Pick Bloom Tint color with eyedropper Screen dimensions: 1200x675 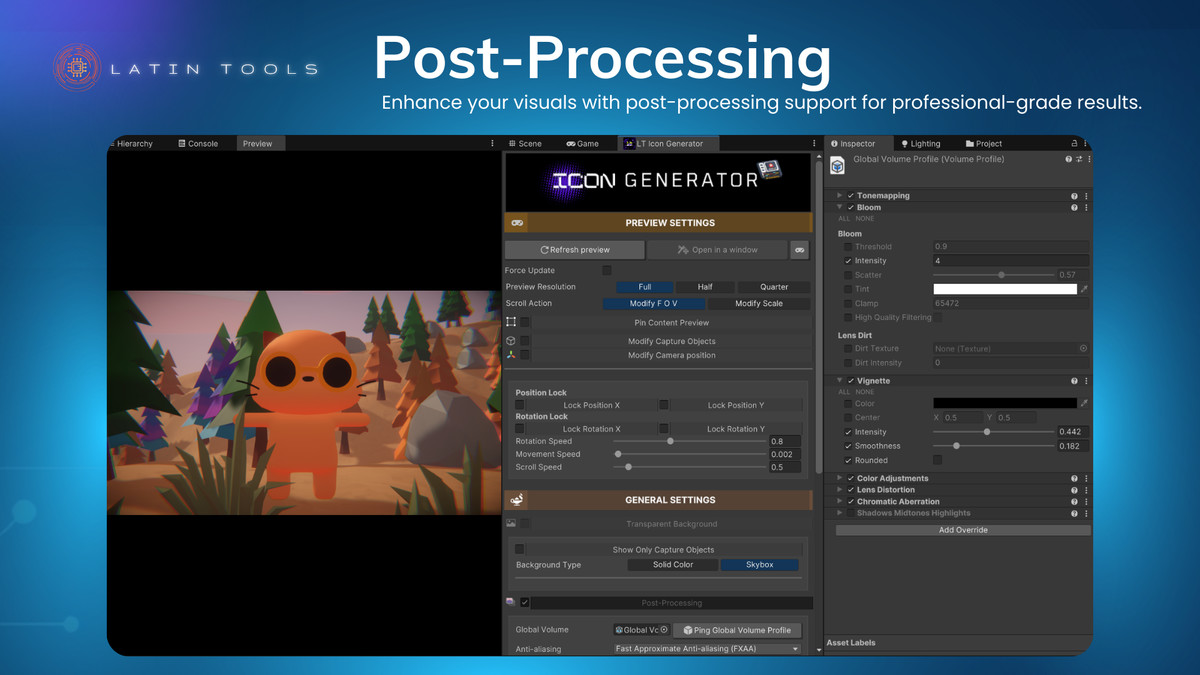click(1085, 289)
